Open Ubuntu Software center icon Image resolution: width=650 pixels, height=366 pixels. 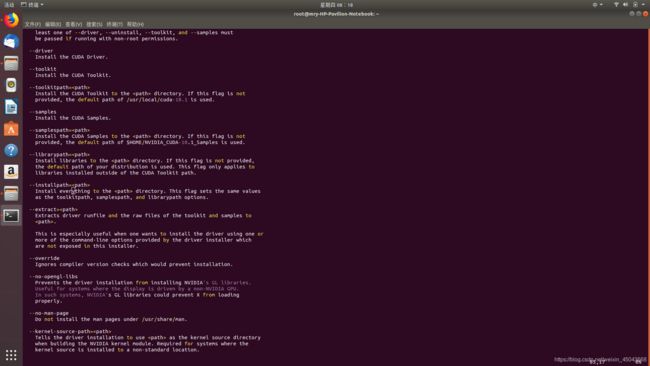coord(11,128)
